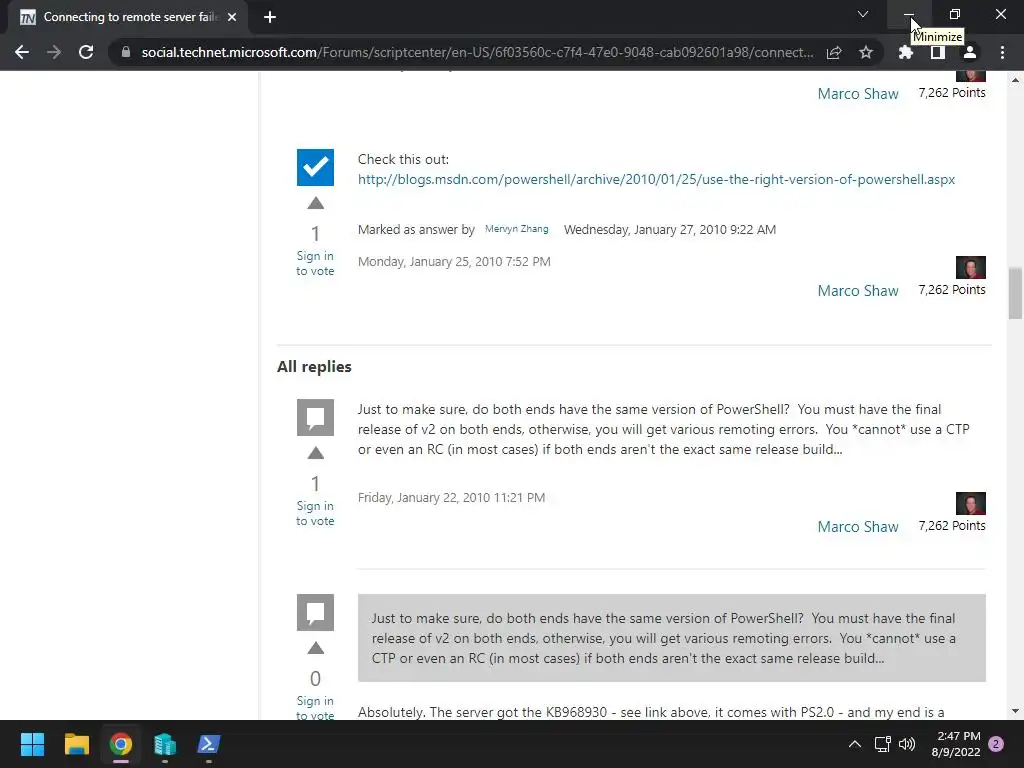The image size is (1024, 768).
Task: Show hidden system tray icons
Action: (x=854, y=744)
